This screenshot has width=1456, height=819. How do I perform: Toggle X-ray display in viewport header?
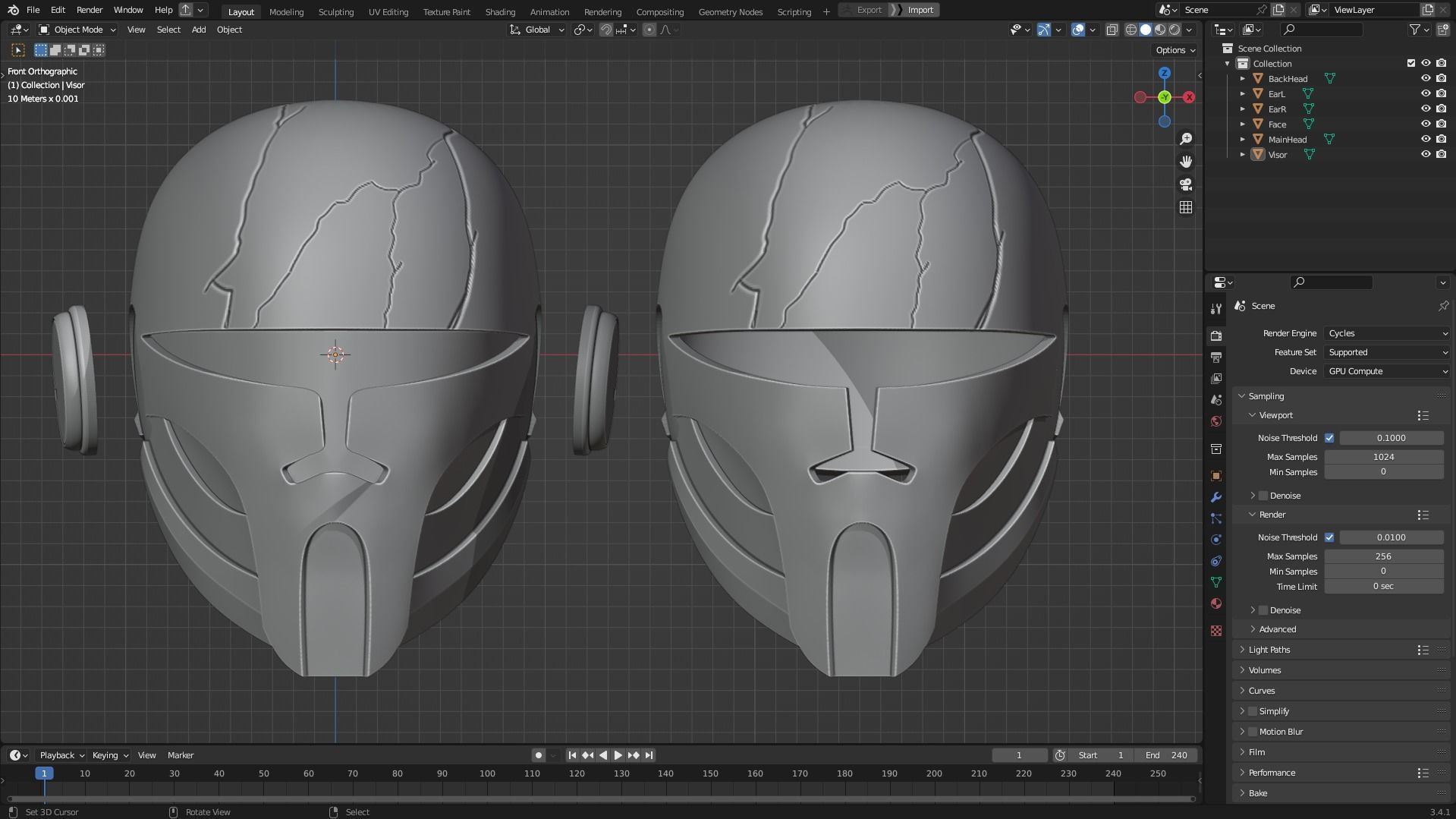pos(1112,30)
